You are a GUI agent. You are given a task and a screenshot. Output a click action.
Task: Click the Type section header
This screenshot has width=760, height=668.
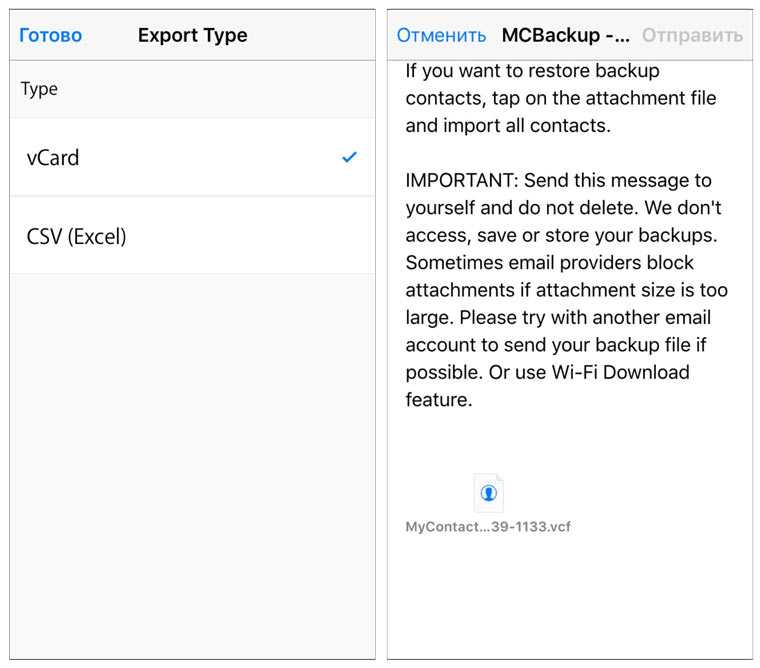point(39,89)
